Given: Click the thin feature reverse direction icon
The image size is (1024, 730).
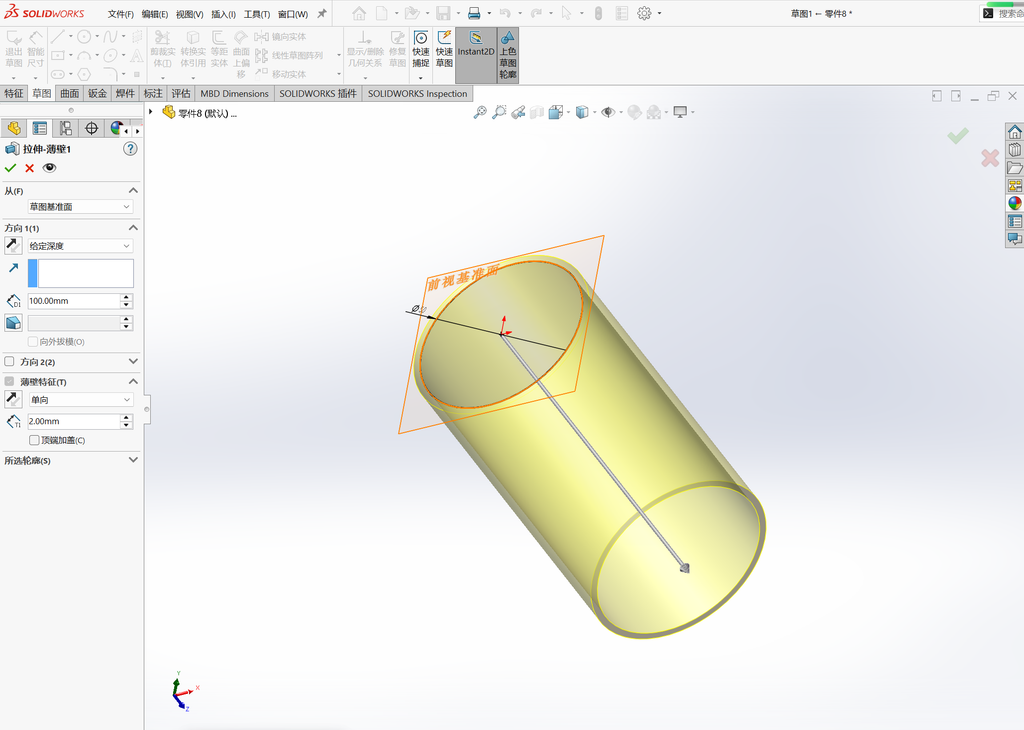Looking at the screenshot, I should coord(12,399).
